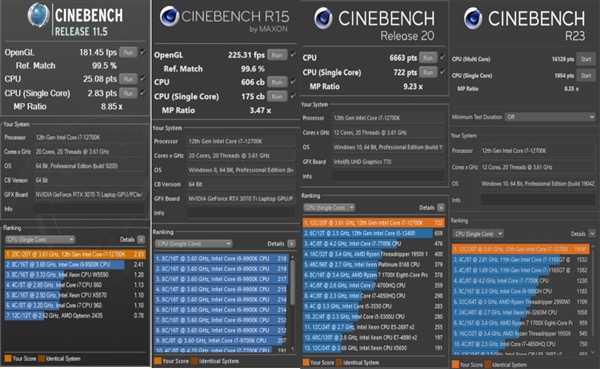
Task: Click the orange Your Score swatch in 11.5
Action: click(x=8, y=359)
